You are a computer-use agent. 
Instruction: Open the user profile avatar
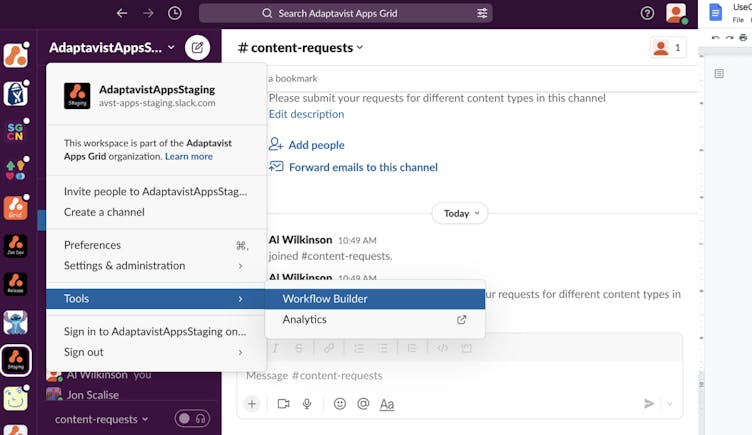point(676,13)
